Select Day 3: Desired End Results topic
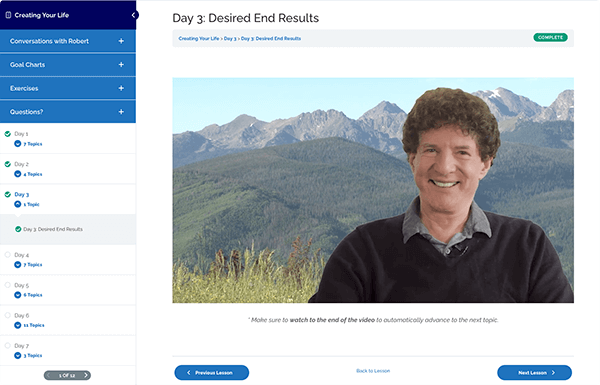This screenshot has width=600, height=385. (x=53, y=229)
